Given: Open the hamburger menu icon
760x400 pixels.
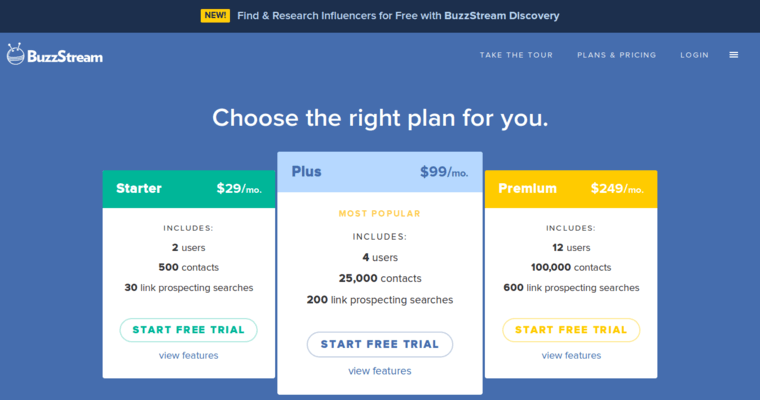Looking at the screenshot, I should (x=733, y=55).
